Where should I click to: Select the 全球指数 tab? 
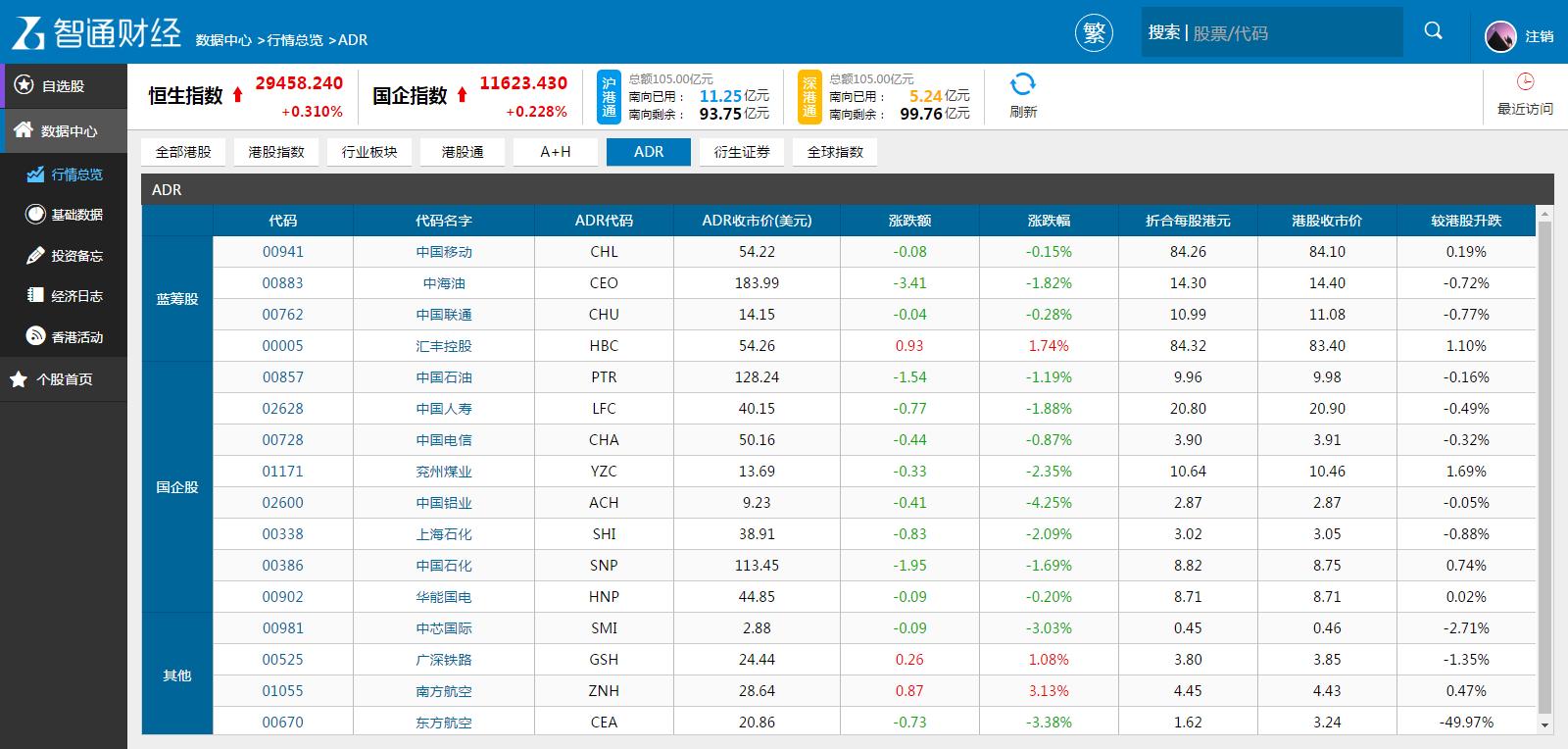click(835, 152)
